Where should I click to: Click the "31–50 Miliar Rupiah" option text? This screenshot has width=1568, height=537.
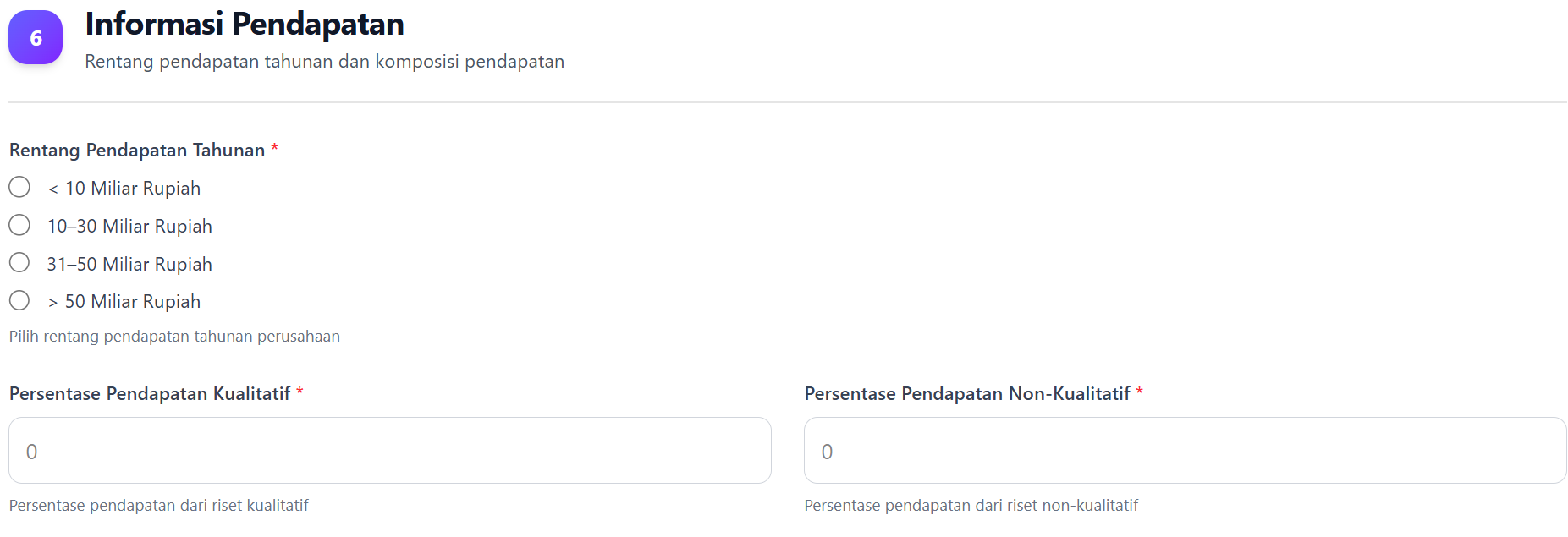(x=129, y=265)
